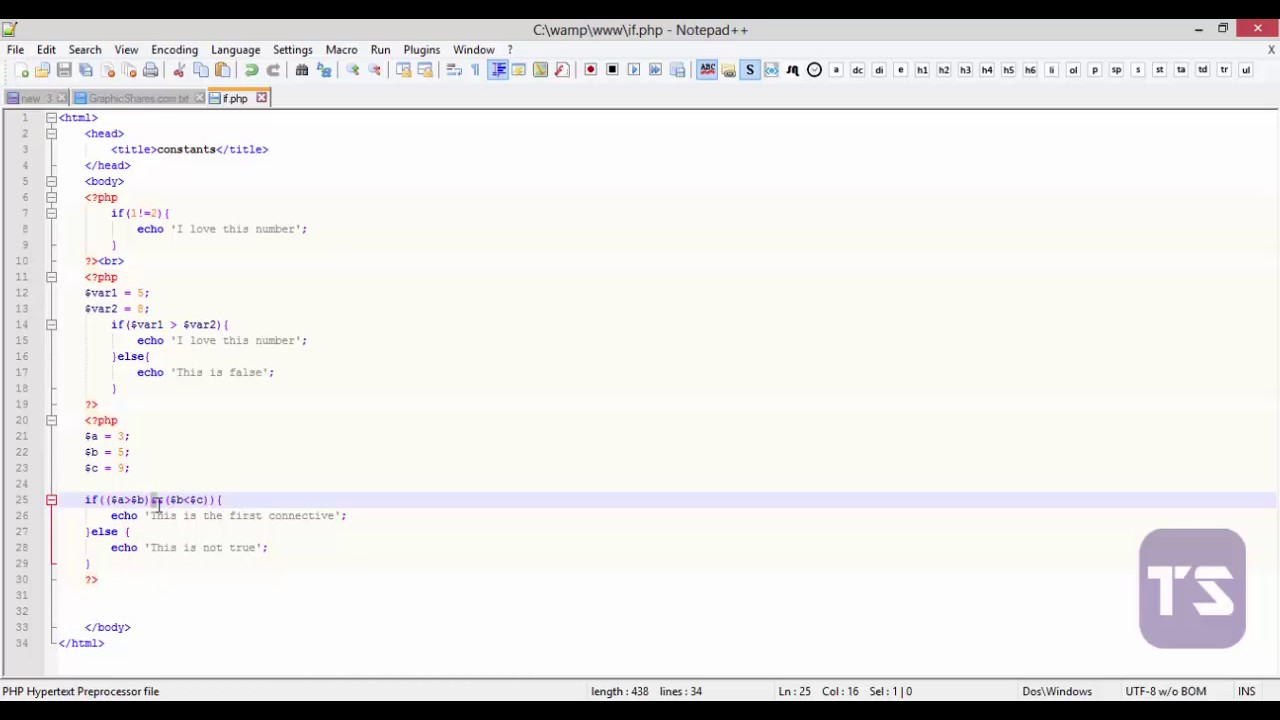The width and height of the screenshot is (1280, 720).
Task: Toggle the highlighted S toolbar button
Action: click(x=750, y=70)
